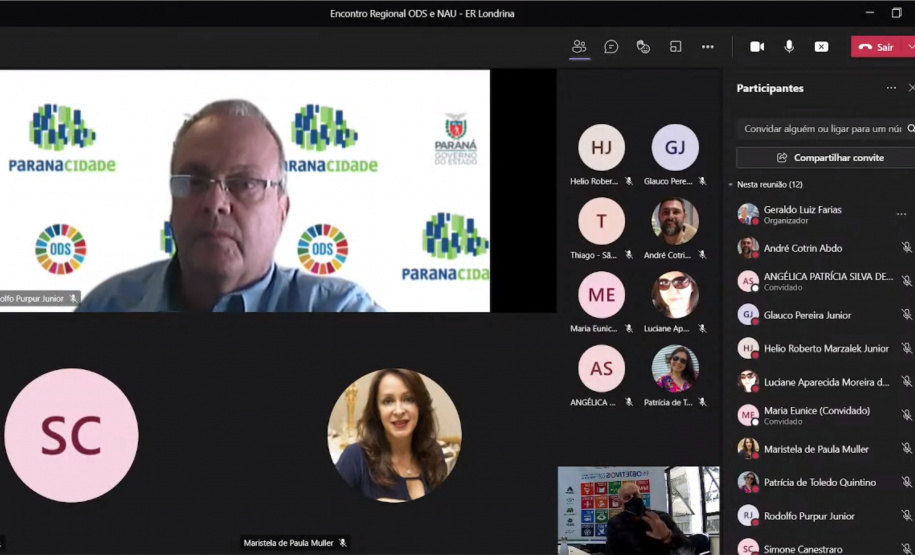Click the Sair button to leave
Image resolution: width=915 pixels, height=555 pixels.
pyautogui.click(x=876, y=47)
